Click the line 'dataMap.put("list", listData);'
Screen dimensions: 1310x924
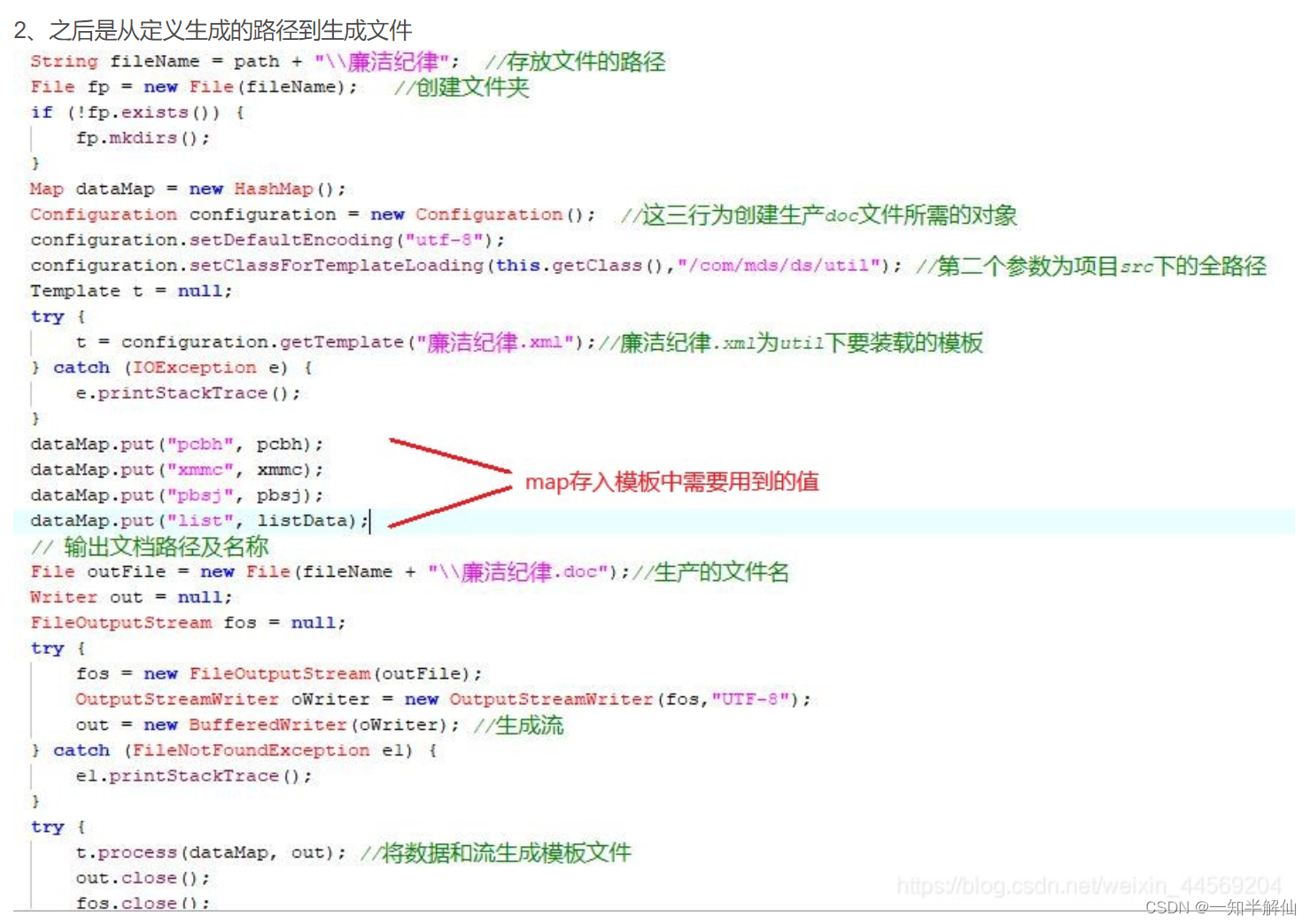(199, 521)
